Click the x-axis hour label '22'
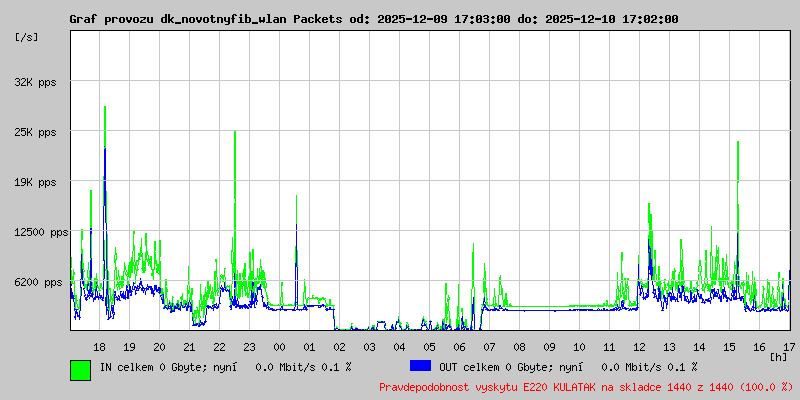 [x=219, y=347]
